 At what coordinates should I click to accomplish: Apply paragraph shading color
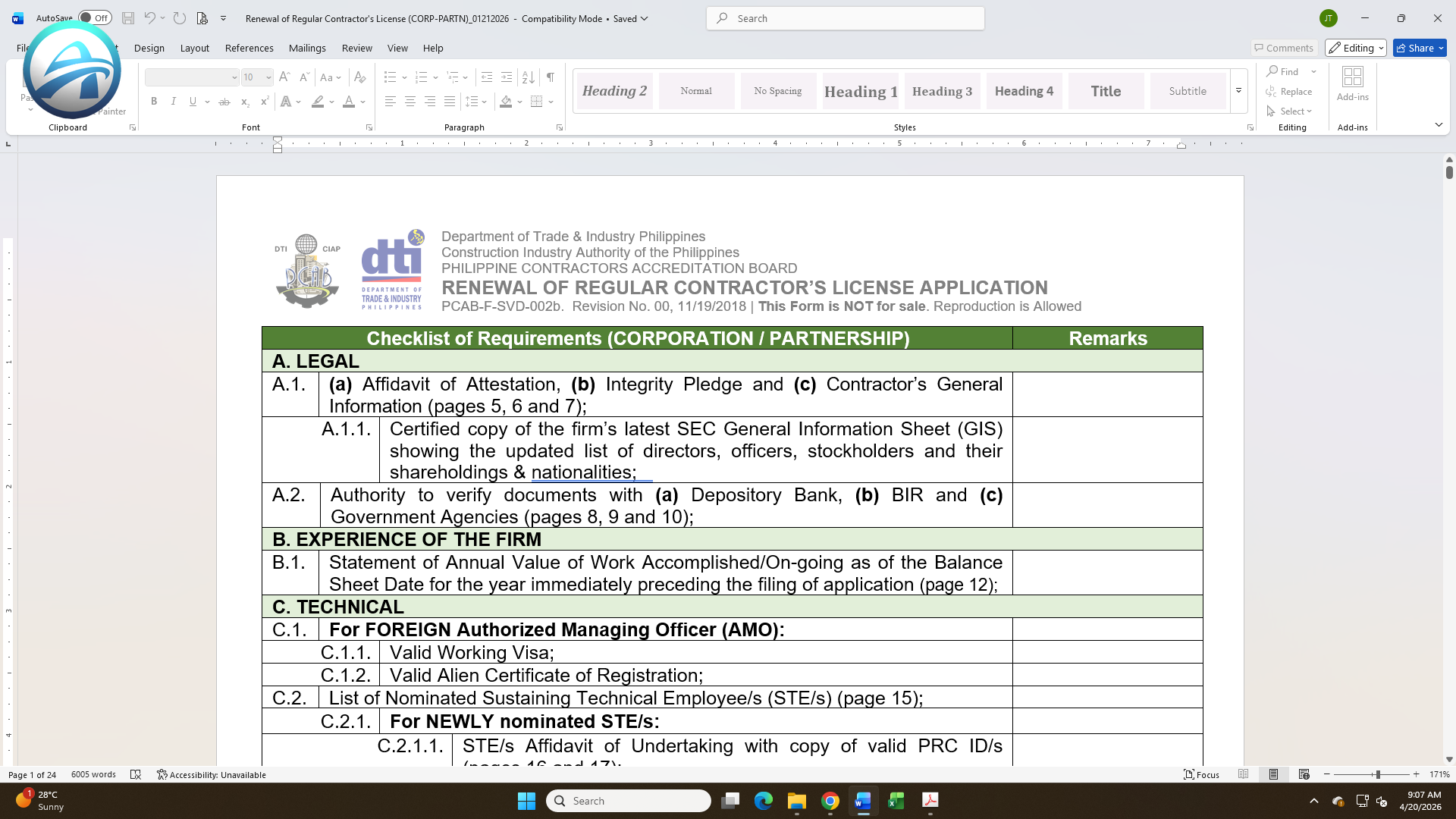click(x=507, y=102)
